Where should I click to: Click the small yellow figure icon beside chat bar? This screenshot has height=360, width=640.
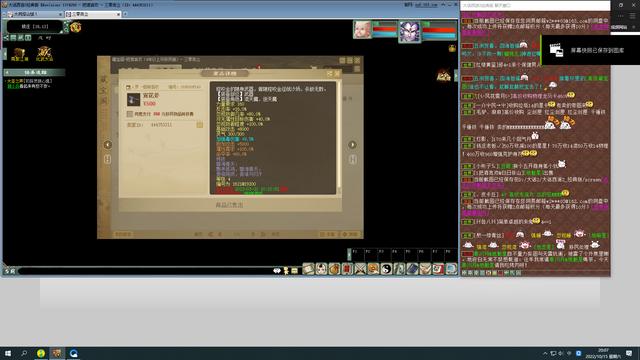[x=286, y=271]
